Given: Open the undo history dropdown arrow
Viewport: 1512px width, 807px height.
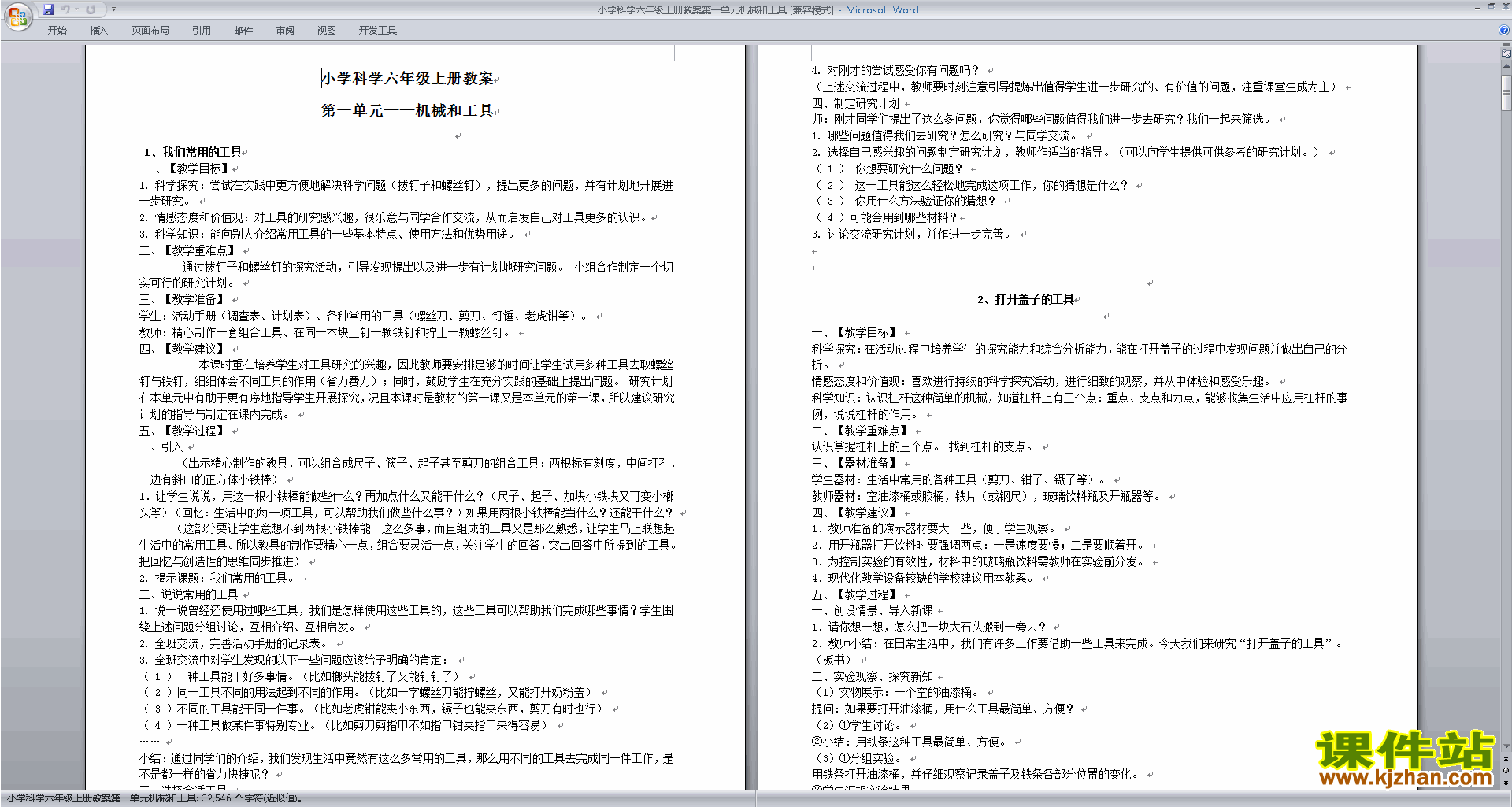Looking at the screenshot, I should 77,9.
